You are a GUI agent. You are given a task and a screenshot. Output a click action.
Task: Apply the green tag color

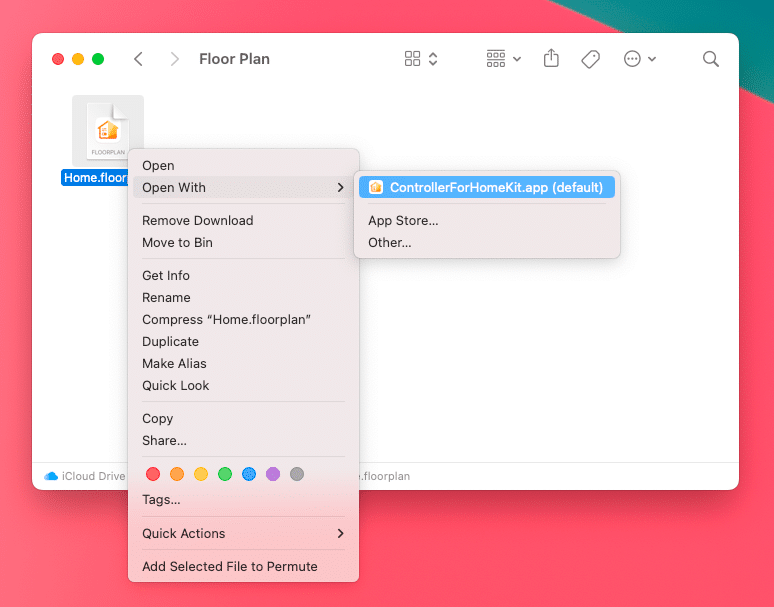225,474
